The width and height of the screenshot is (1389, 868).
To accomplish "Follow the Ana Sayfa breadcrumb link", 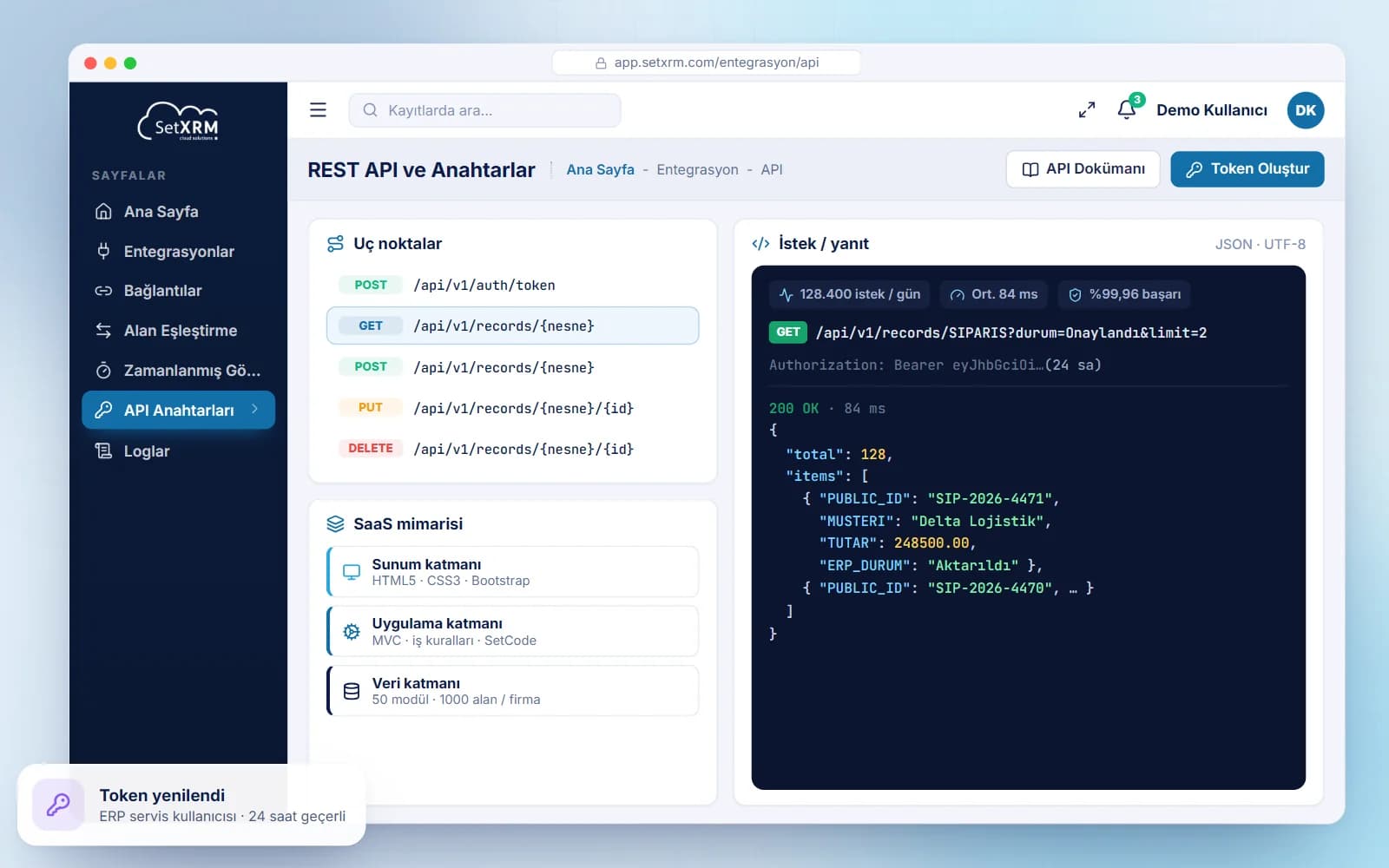I will point(601,170).
